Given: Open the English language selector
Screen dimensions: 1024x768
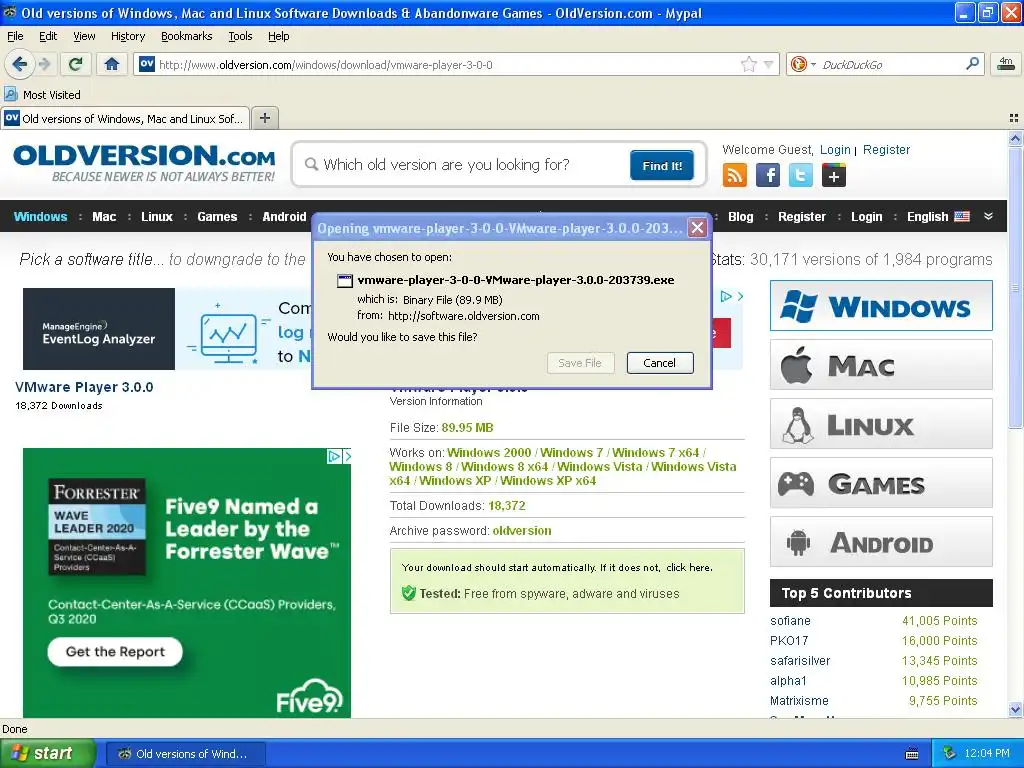Looking at the screenshot, I should [938, 216].
